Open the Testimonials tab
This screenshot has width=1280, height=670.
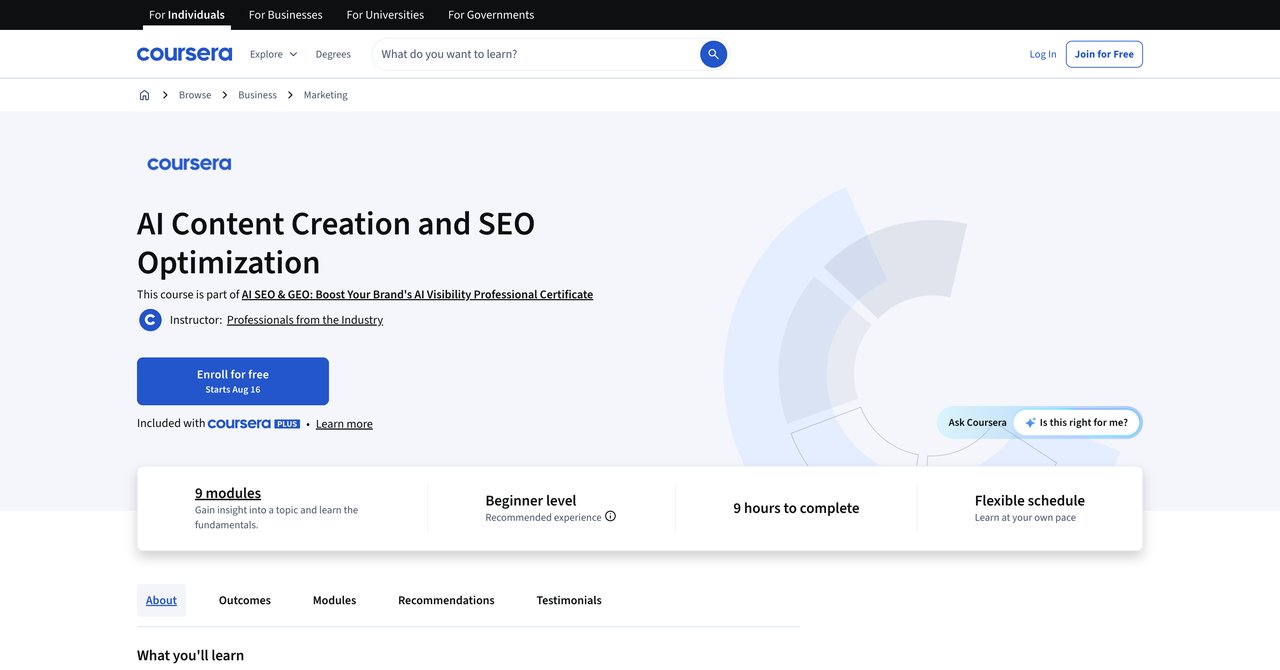pyautogui.click(x=569, y=600)
